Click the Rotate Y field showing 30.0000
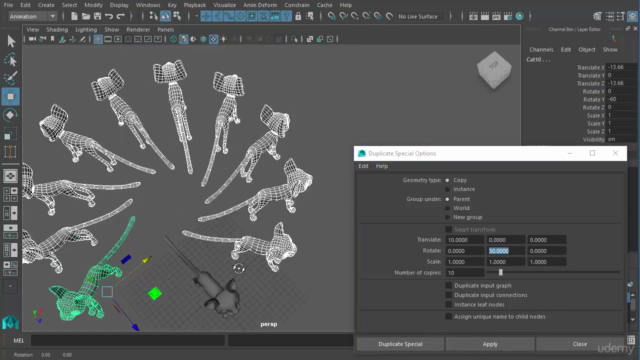The height and width of the screenshot is (360, 640). pyautogui.click(x=506, y=251)
